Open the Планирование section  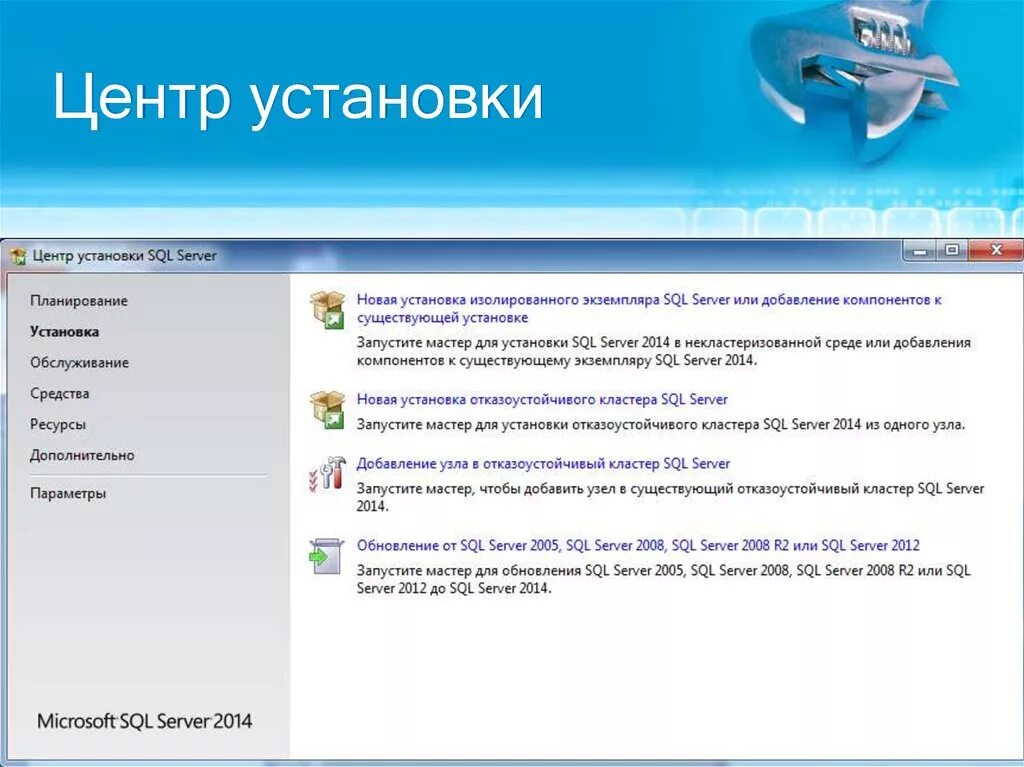[79, 301]
